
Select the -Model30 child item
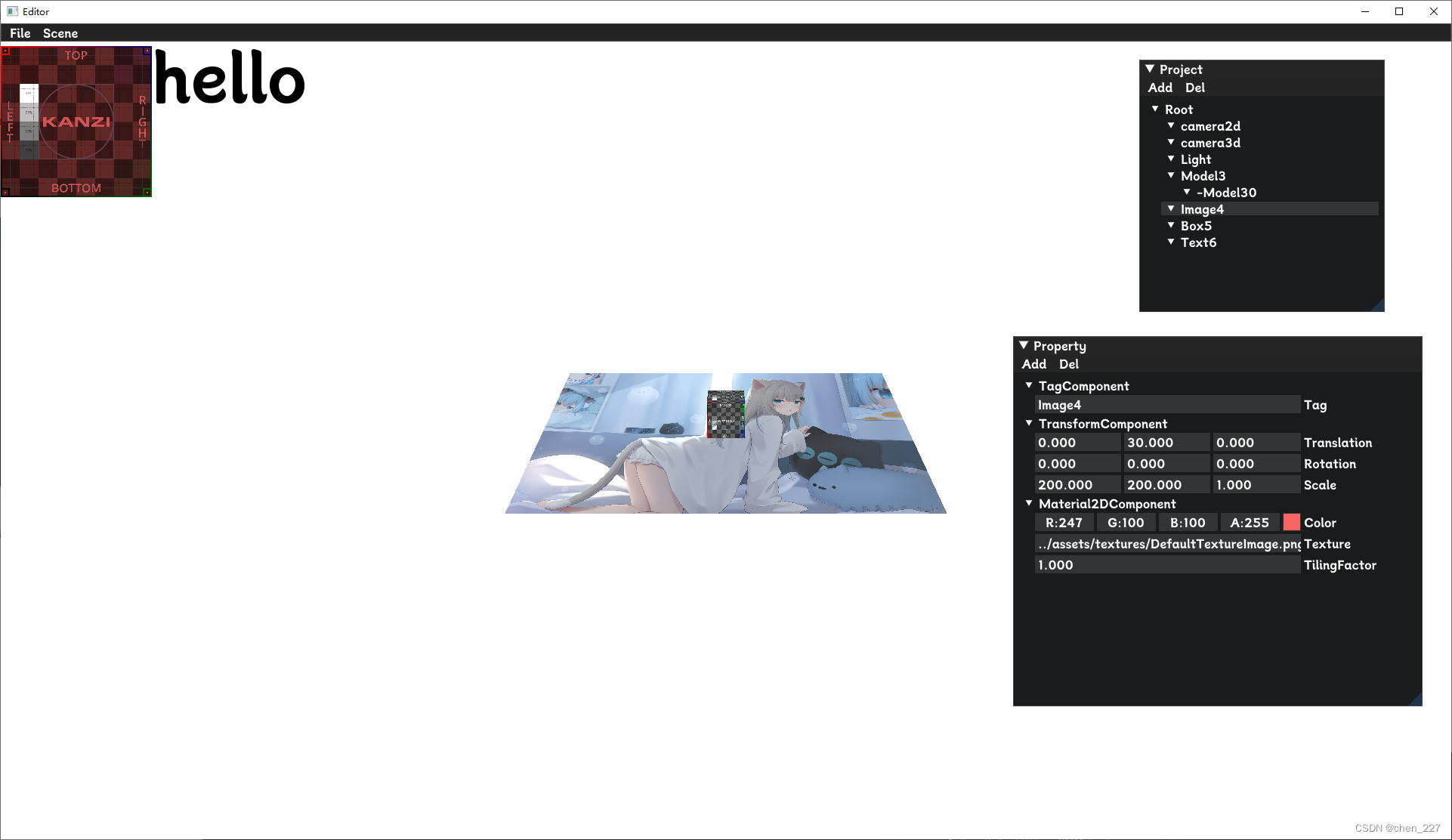point(1226,193)
